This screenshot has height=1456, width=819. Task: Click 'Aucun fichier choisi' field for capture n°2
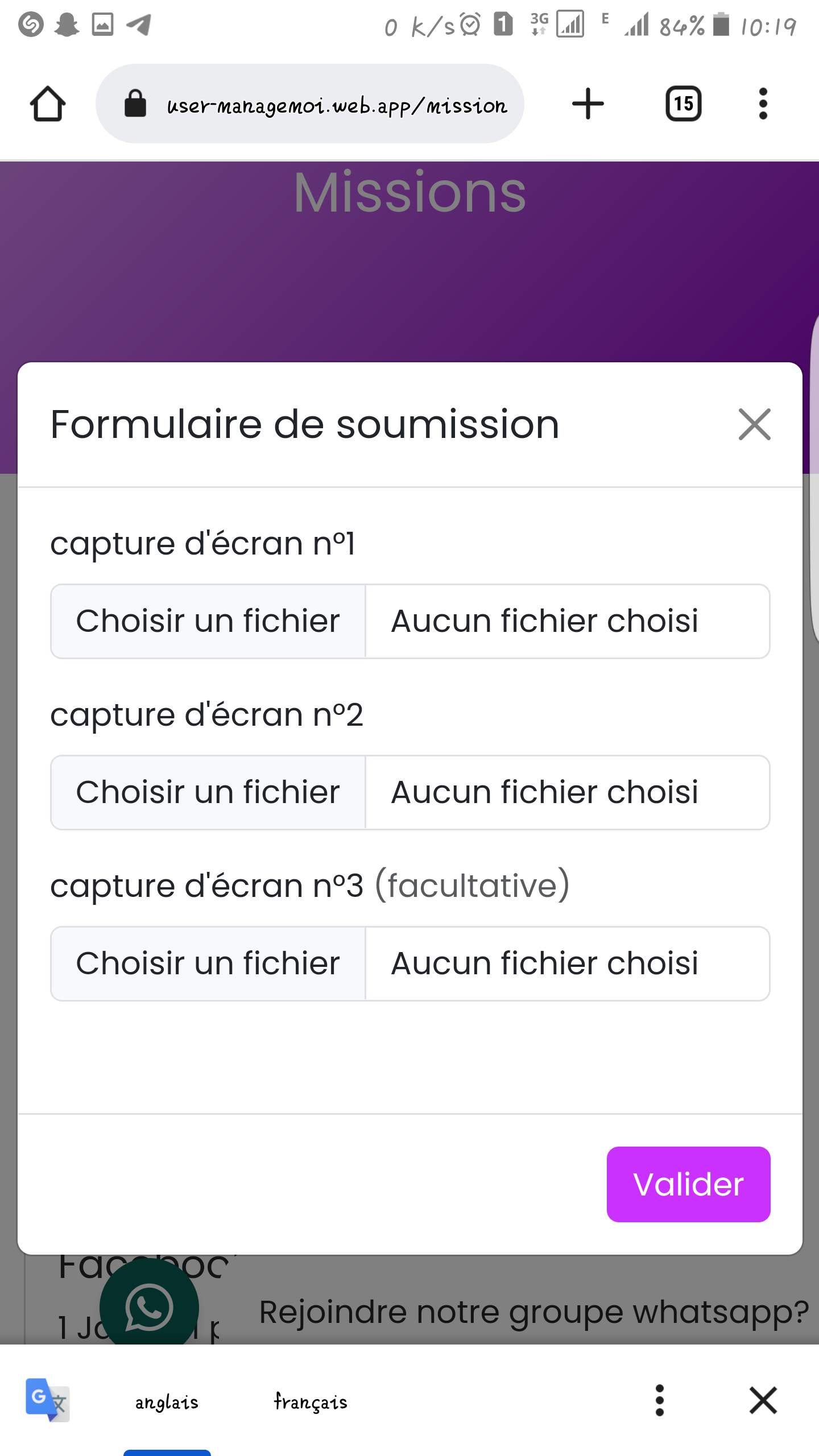pyautogui.click(x=566, y=792)
